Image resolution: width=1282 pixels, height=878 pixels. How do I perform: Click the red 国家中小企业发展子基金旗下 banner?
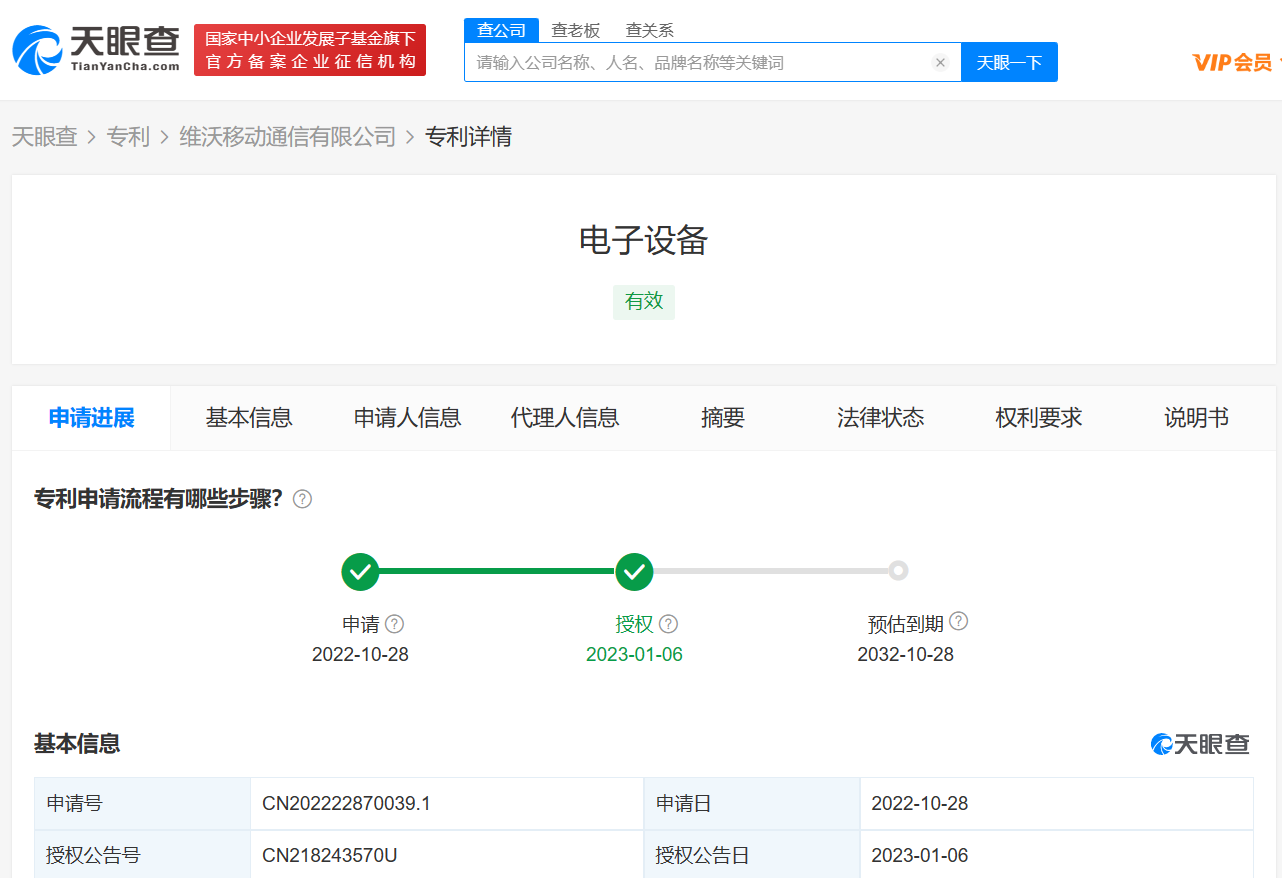310,50
